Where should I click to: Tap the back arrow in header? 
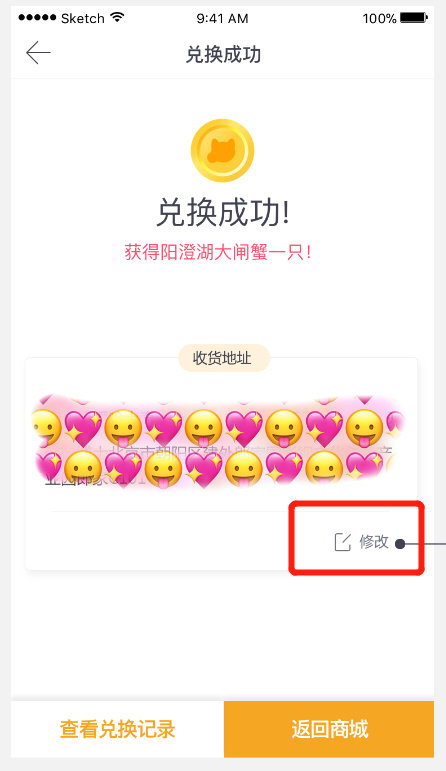pyautogui.click(x=38, y=53)
